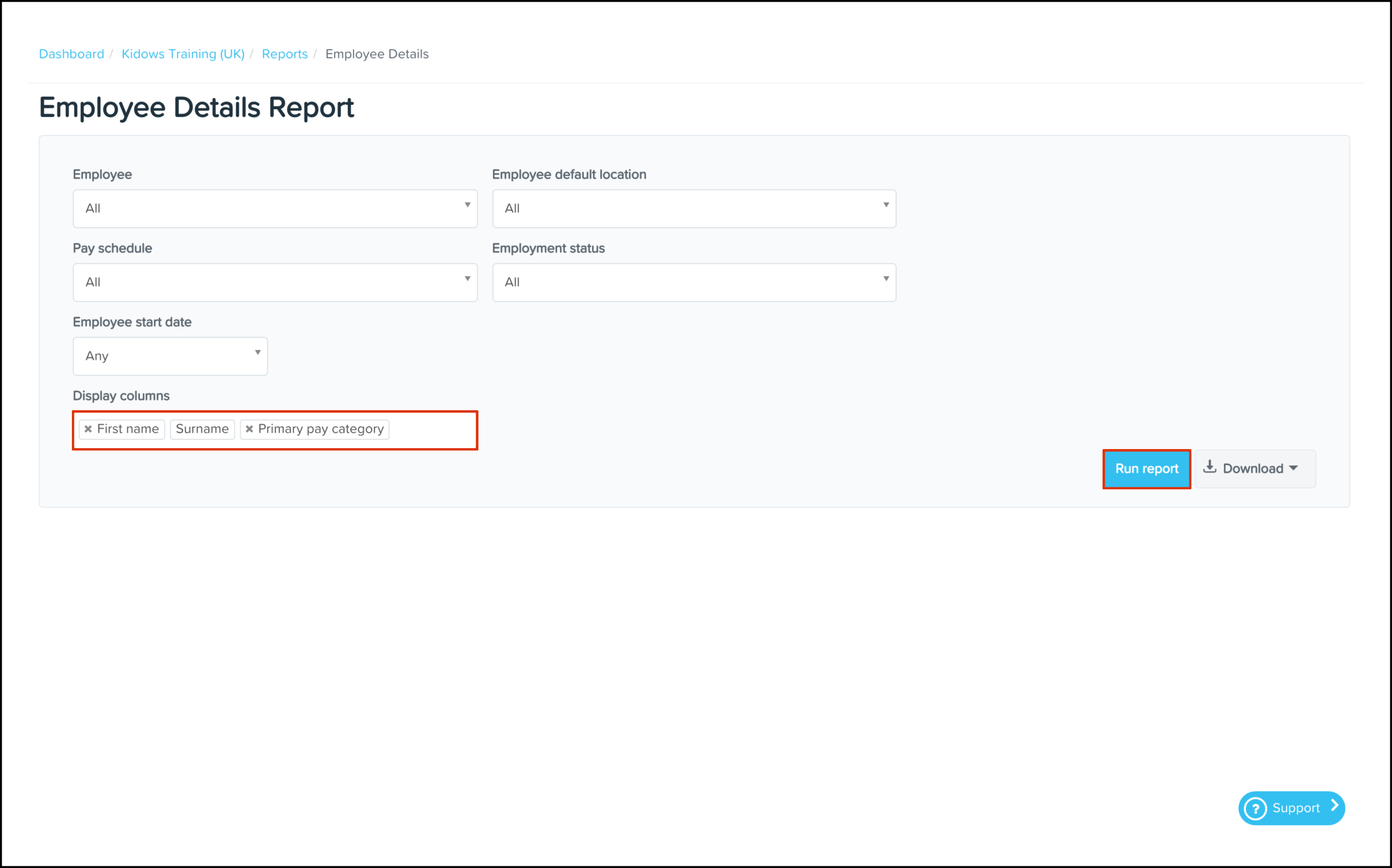Image resolution: width=1392 pixels, height=868 pixels.
Task: Remove Primary pay category tag
Action: pos(249,429)
